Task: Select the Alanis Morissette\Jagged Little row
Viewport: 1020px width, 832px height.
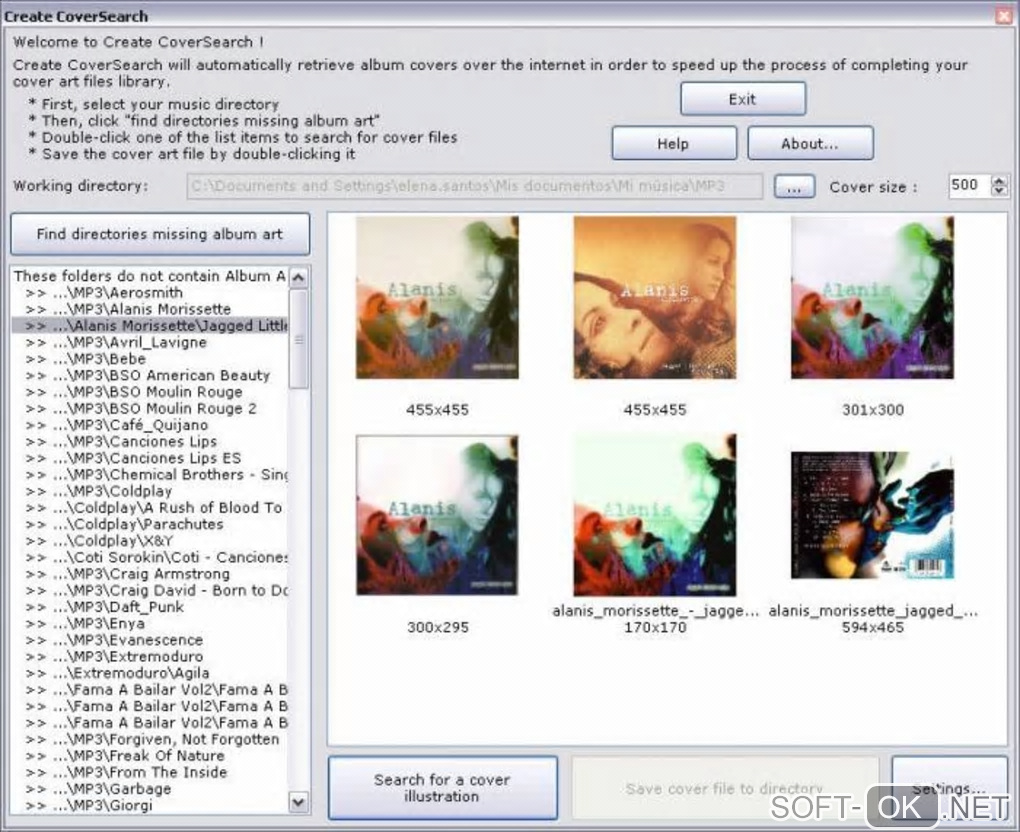Action: tap(150, 326)
